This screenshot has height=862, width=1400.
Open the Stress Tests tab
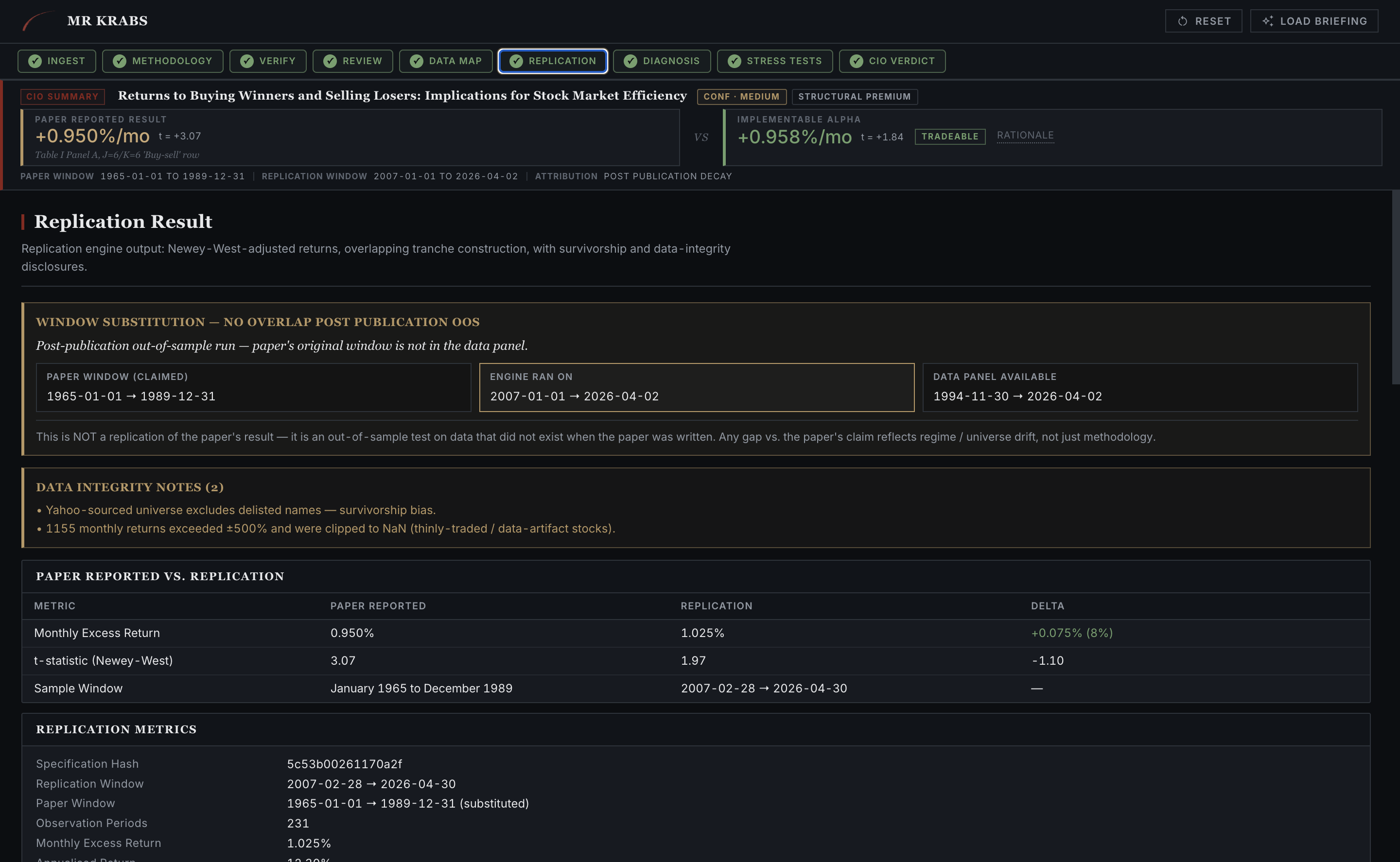pos(774,61)
